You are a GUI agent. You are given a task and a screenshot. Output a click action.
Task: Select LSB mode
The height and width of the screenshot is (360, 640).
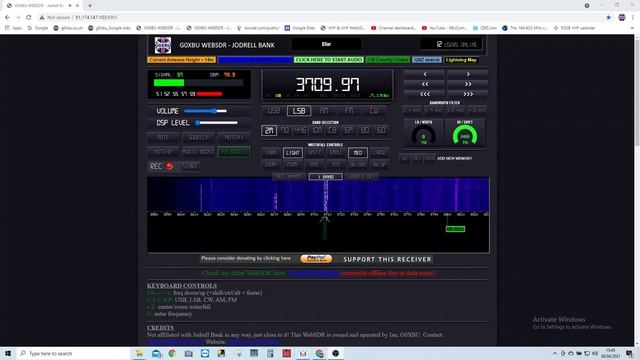pyautogui.click(x=299, y=111)
